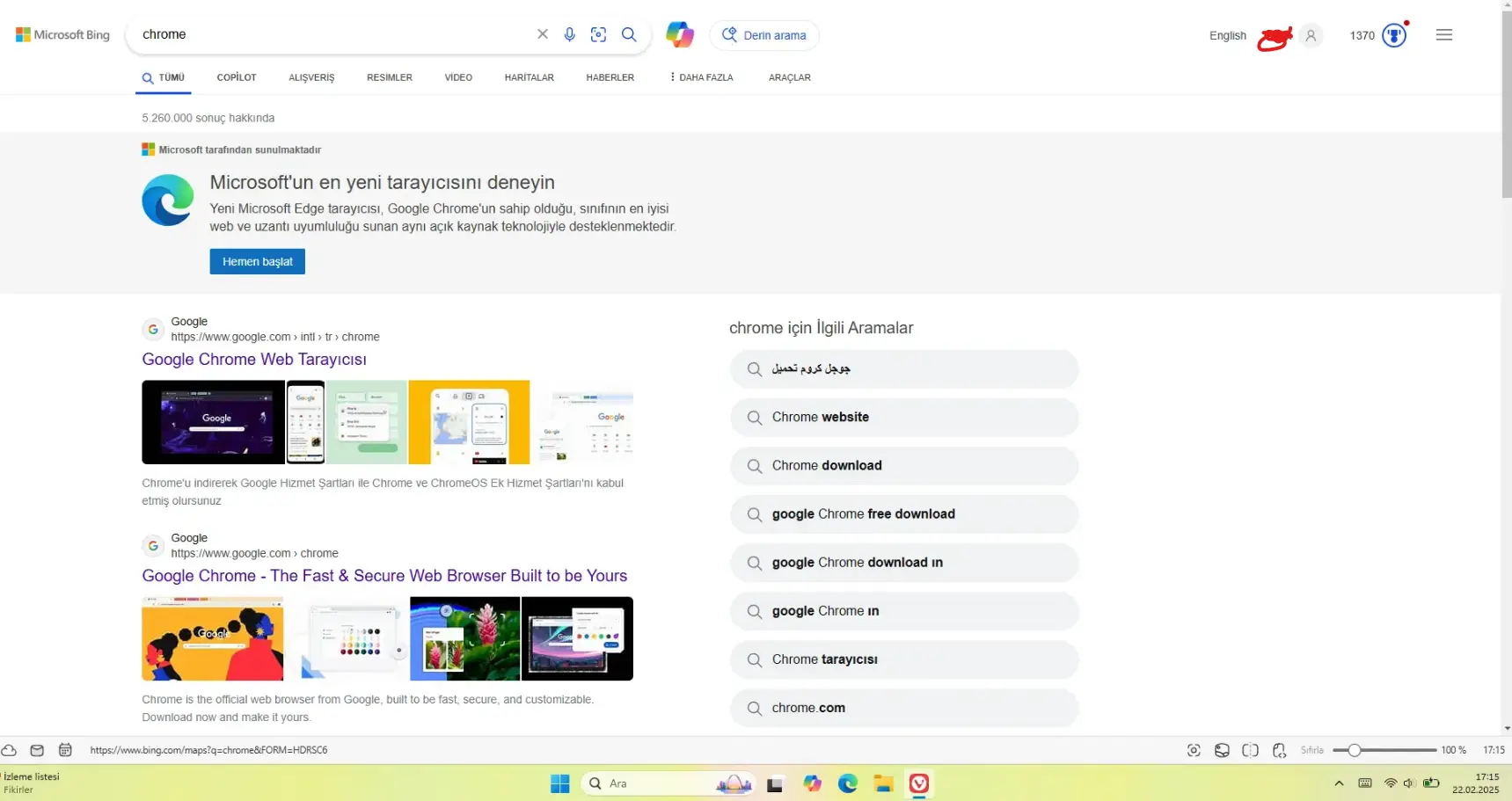Open the battery icon in system tray
The width and height of the screenshot is (1512, 801).
coord(1431,783)
